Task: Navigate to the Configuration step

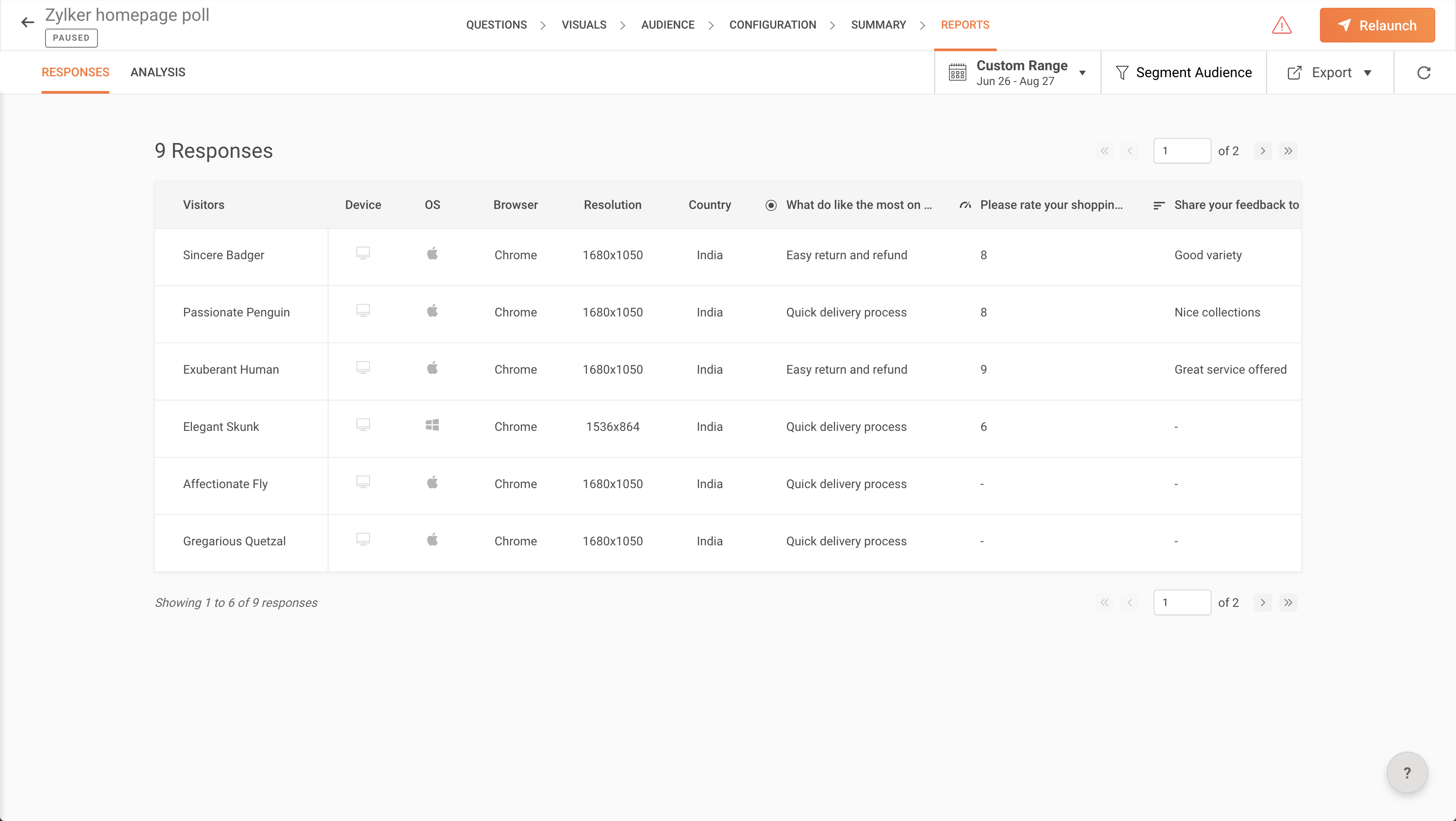Action: click(x=772, y=25)
